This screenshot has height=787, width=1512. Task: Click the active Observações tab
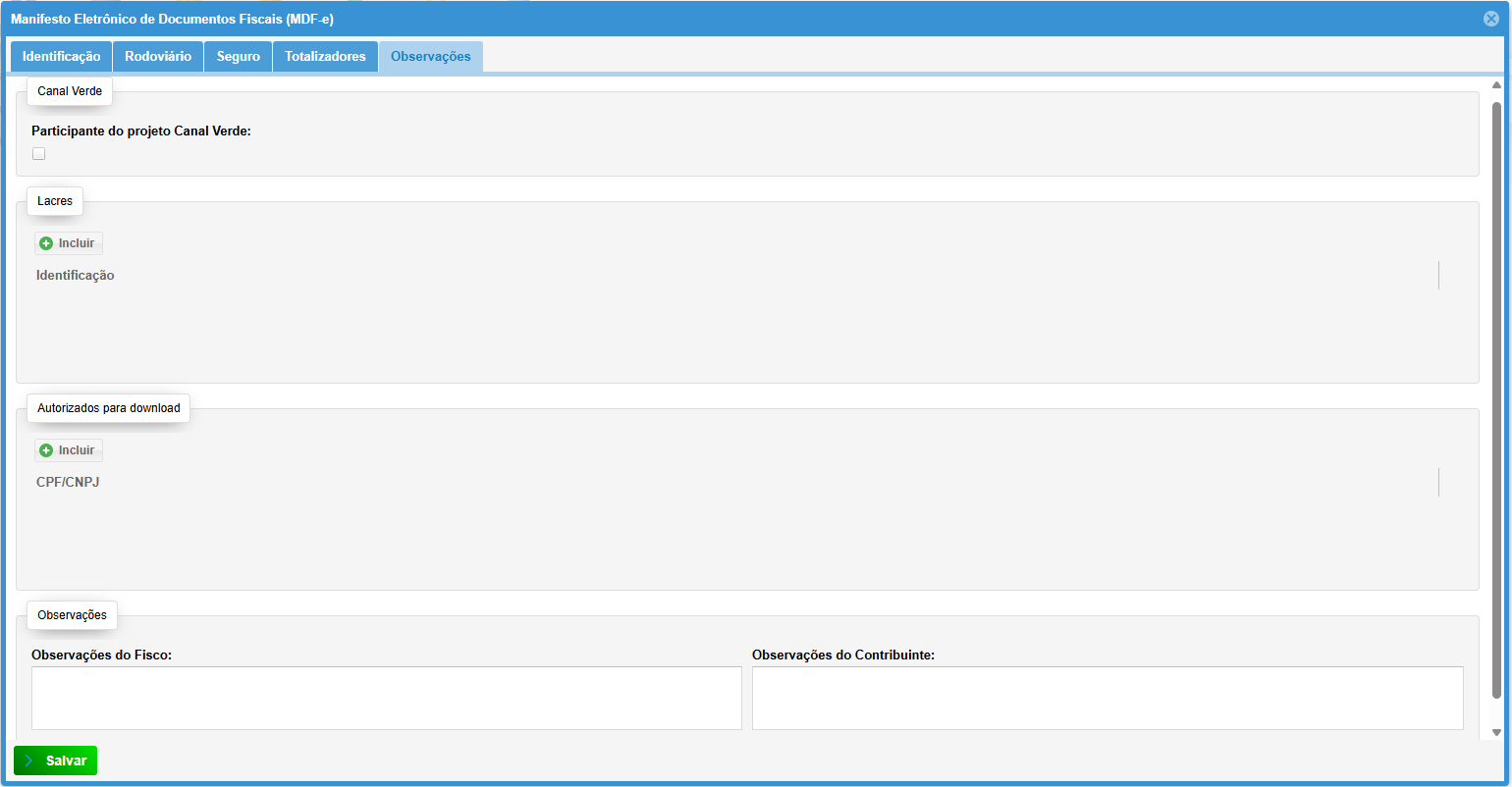tap(430, 57)
